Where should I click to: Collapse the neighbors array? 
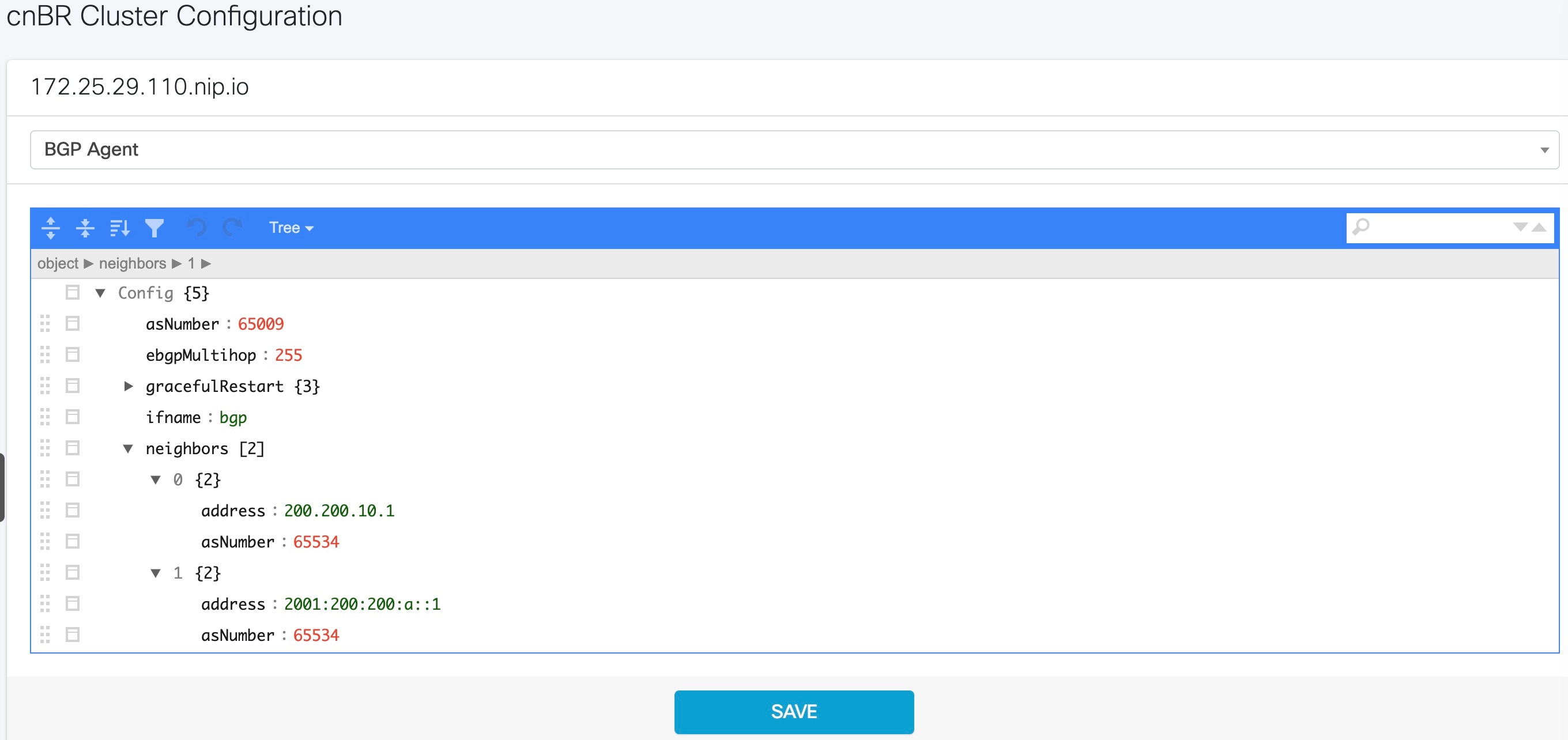(x=129, y=448)
